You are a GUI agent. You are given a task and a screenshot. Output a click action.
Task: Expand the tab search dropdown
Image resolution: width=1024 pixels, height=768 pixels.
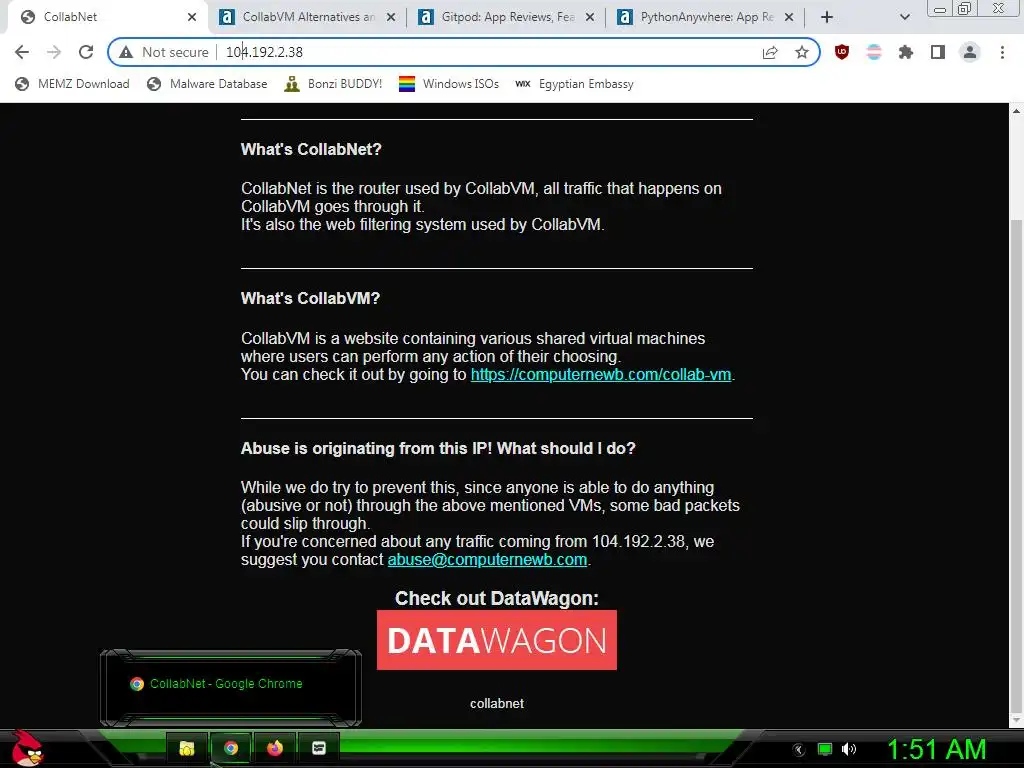click(904, 17)
